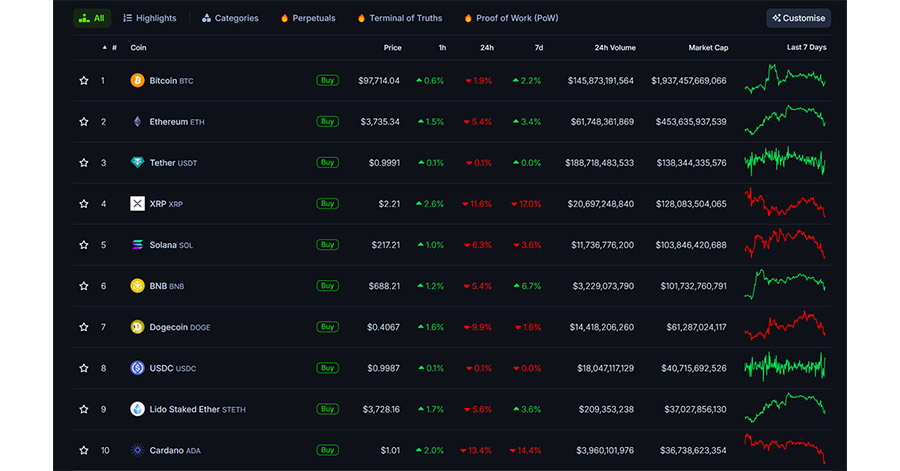Open Bitcoin 7-day sparkline chart
This screenshot has width=900, height=471.
pyautogui.click(x=785, y=79)
